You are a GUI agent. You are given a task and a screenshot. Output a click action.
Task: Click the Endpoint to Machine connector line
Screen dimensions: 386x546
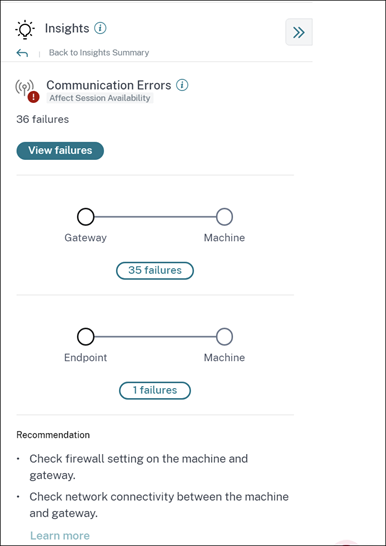click(x=155, y=337)
